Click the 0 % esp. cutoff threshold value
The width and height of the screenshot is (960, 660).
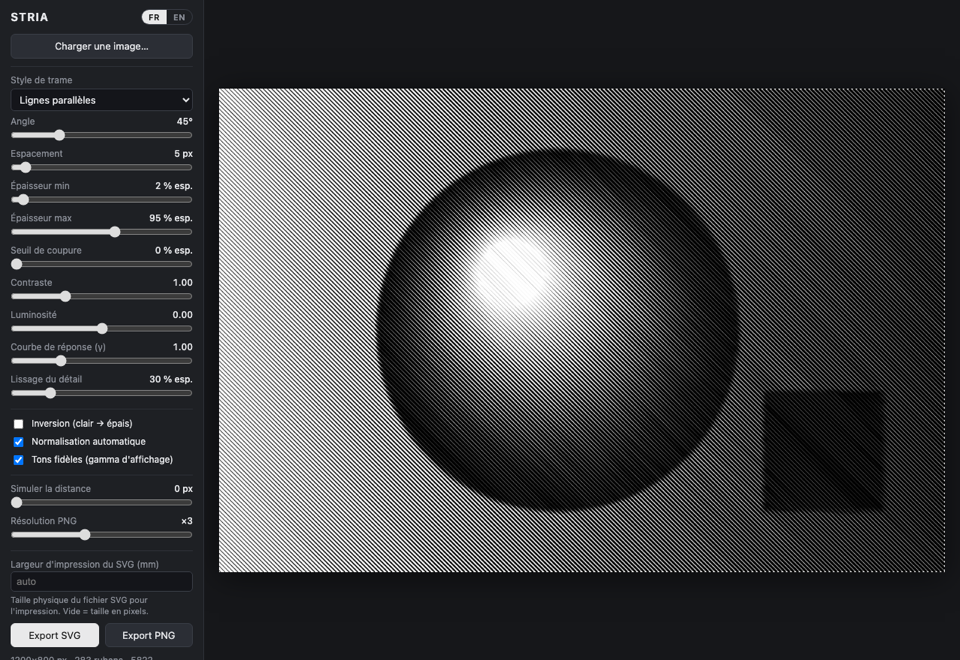174,250
